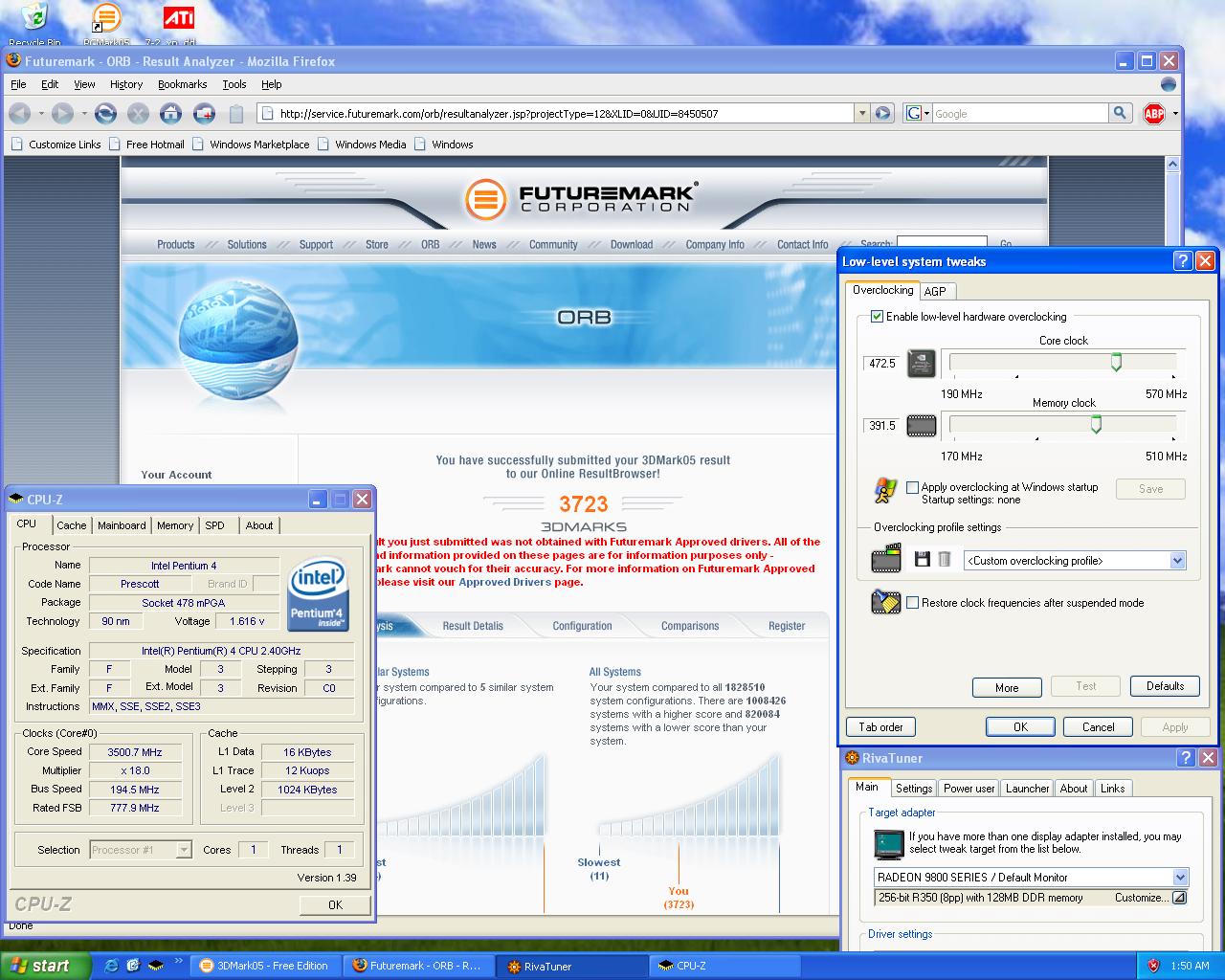The width and height of the screenshot is (1225, 980).
Task: Click the security shield tray icon
Action: (1153, 966)
